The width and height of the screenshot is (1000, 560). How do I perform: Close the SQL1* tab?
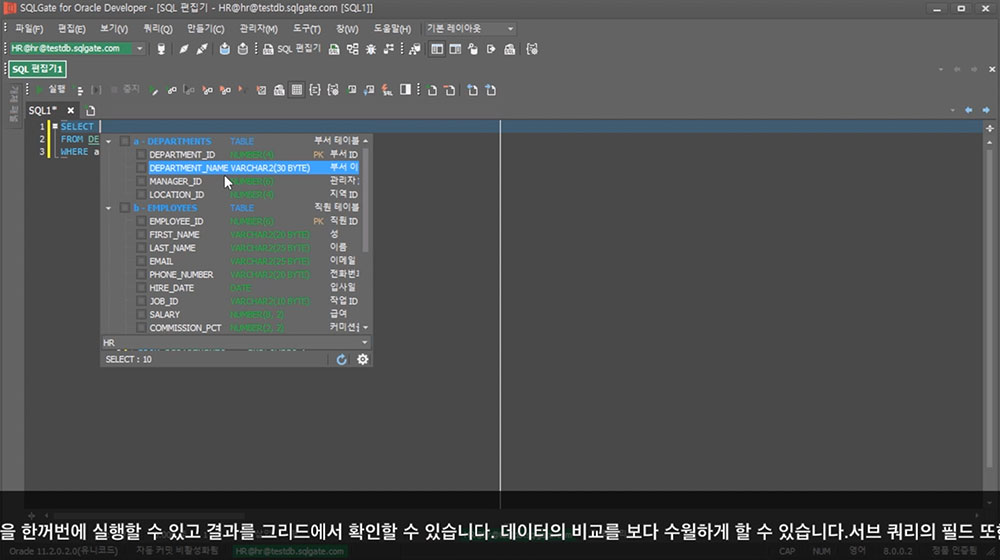click(71, 110)
